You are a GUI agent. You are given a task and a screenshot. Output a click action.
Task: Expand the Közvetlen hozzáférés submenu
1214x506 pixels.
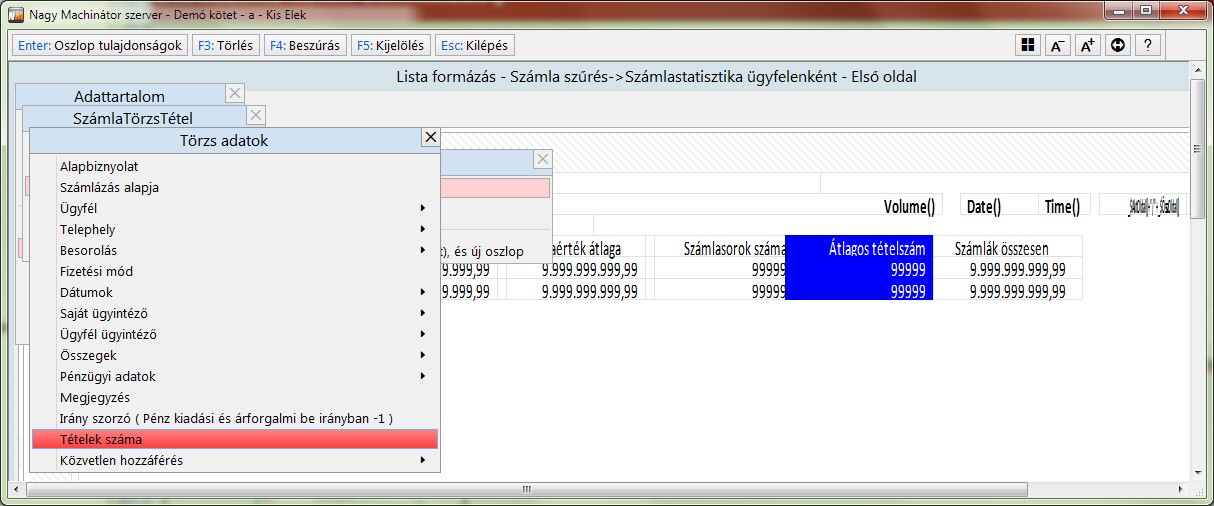pos(234,460)
